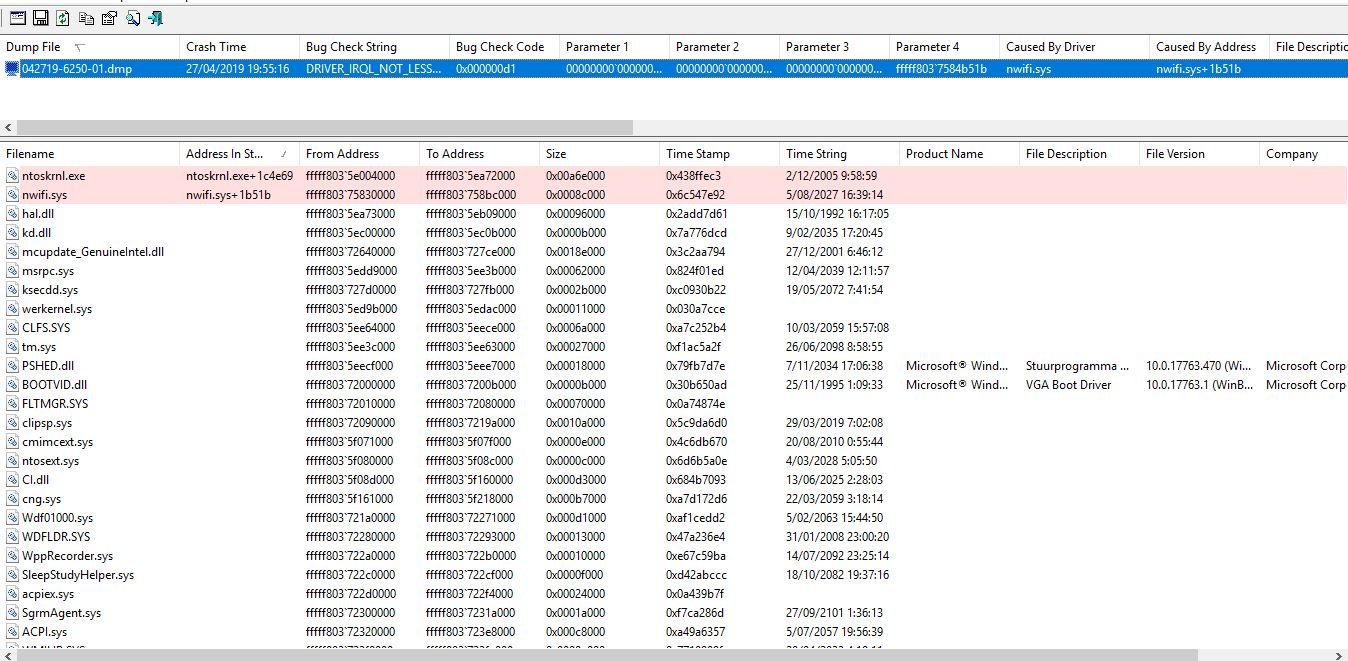Select the 042719-6250-01.dmp dump file row
This screenshot has width=1348, height=661.
76,69
